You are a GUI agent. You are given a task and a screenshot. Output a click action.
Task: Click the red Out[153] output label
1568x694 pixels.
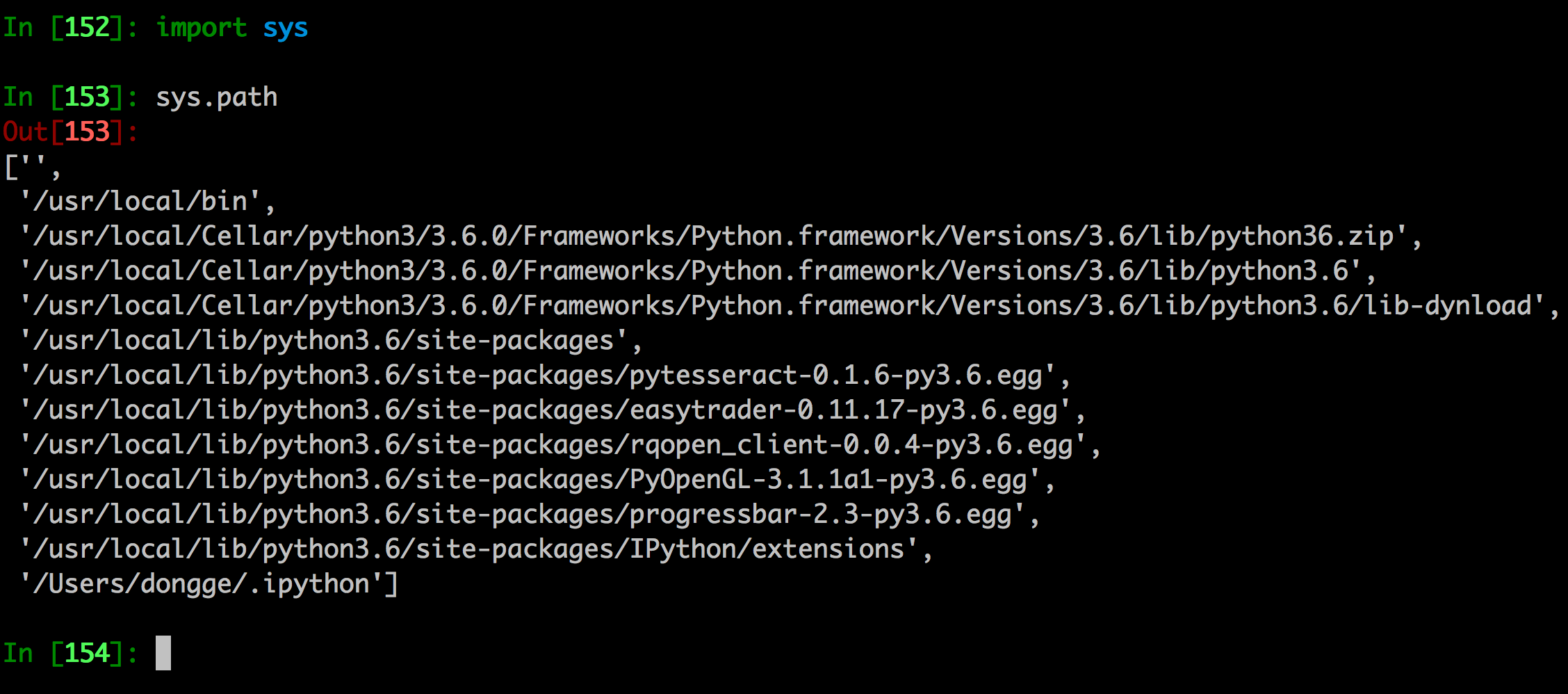[x=70, y=132]
